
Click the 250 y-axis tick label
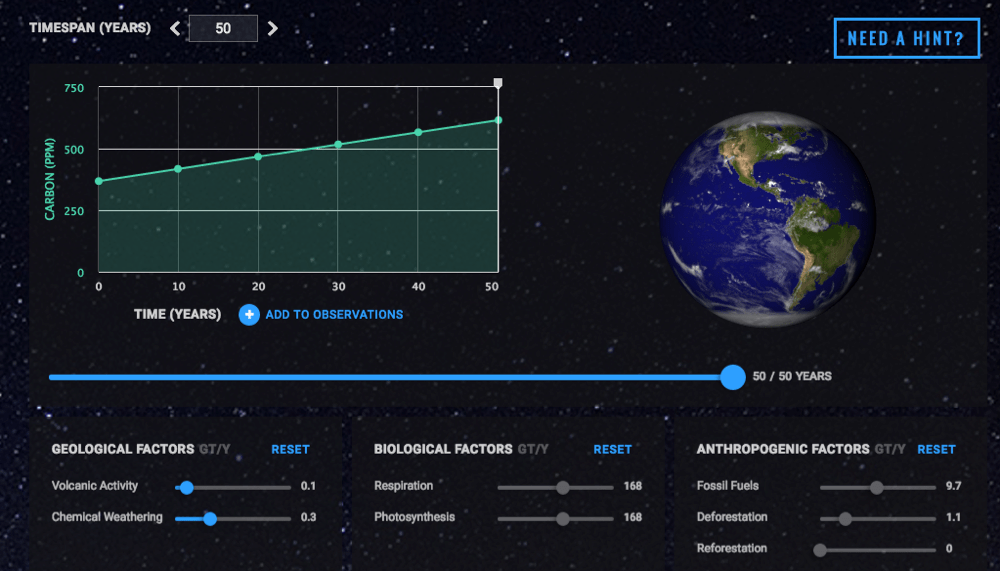tap(74, 211)
